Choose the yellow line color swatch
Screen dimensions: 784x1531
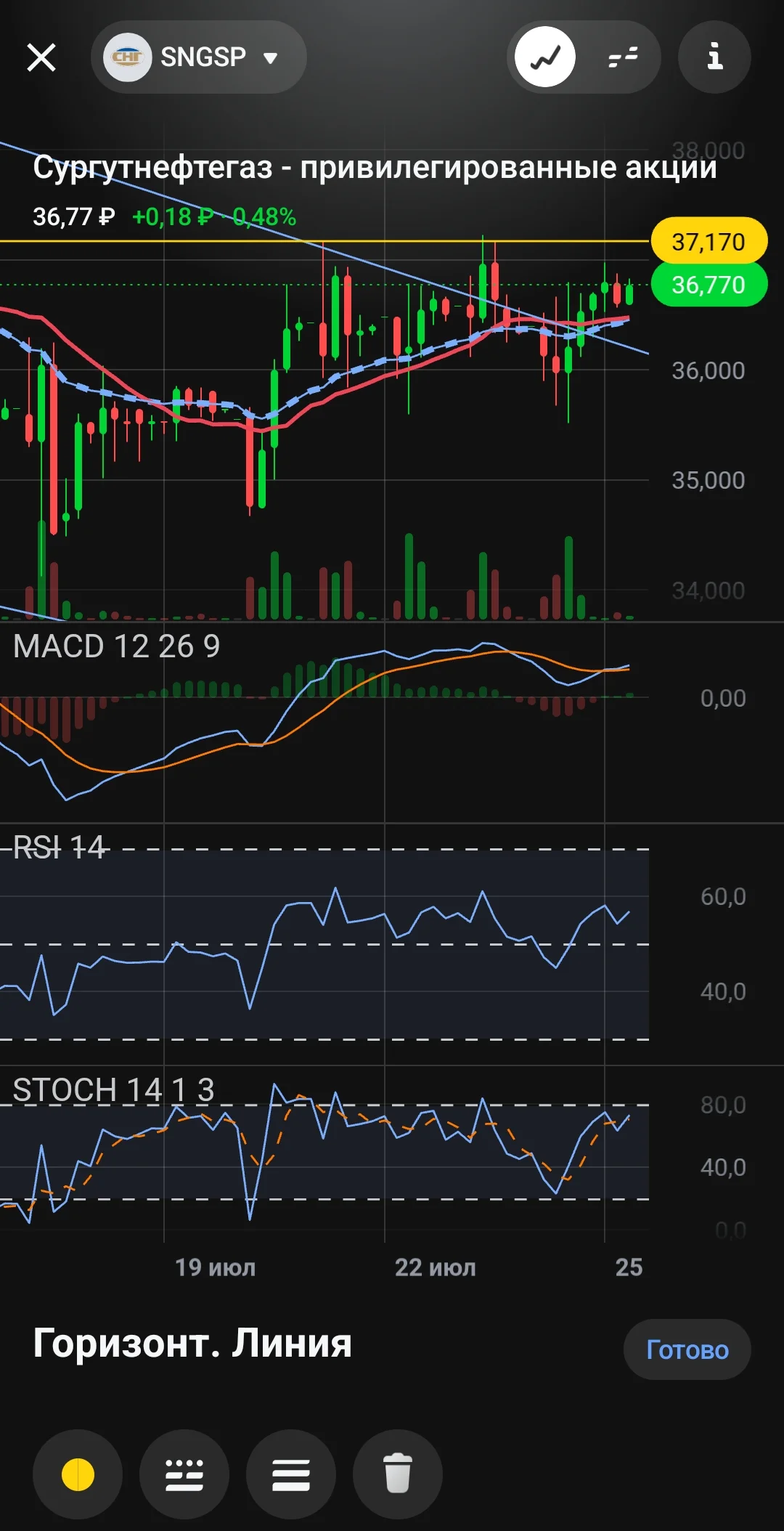[x=78, y=1474]
